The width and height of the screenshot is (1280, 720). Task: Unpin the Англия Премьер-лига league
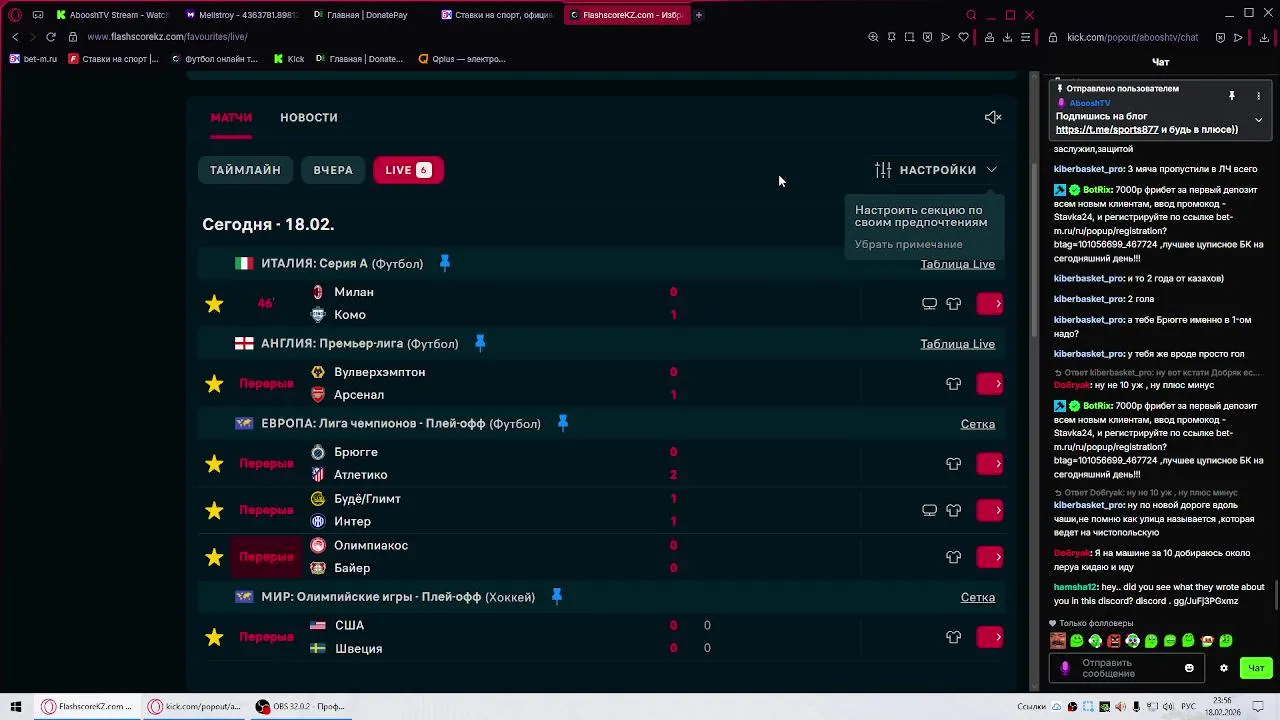click(x=480, y=343)
